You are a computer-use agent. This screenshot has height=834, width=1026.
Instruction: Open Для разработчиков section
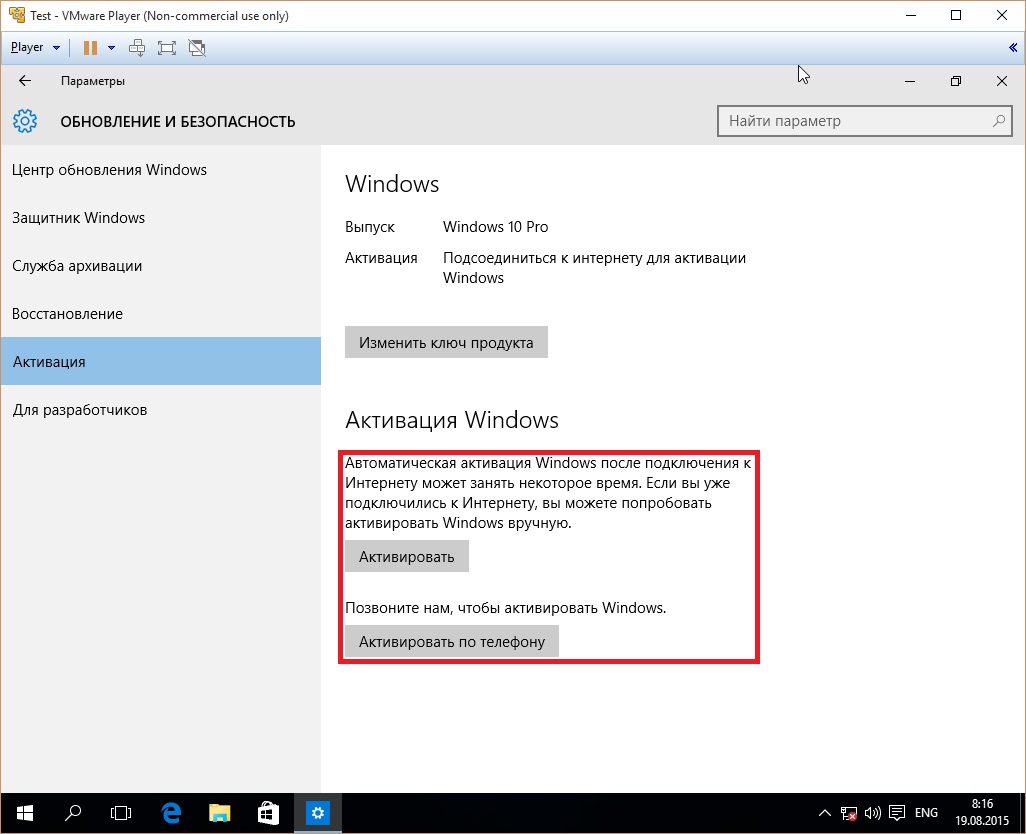tap(160, 410)
